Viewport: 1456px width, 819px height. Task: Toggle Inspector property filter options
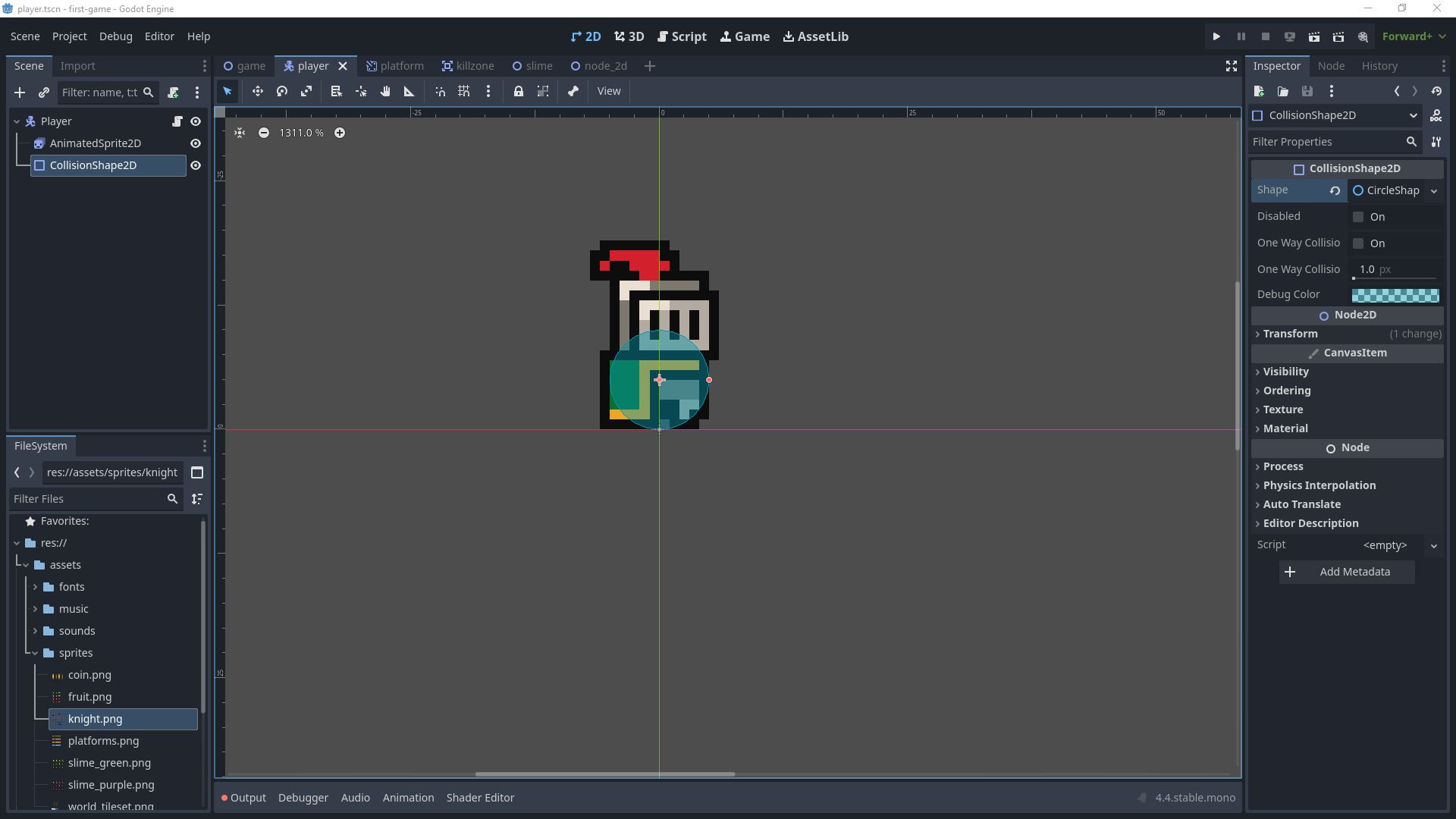pyautogui.click(x=1436, y=142)
